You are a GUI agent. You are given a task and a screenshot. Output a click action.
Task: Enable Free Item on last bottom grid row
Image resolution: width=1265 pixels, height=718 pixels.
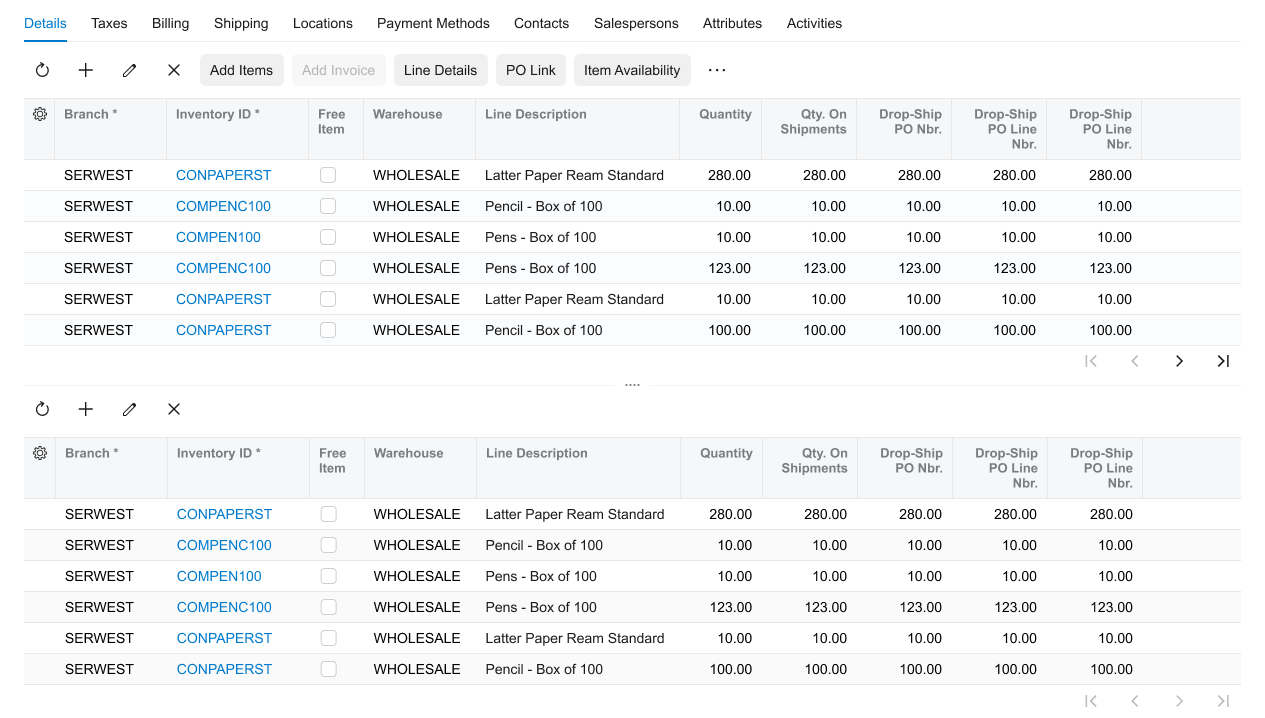click(x=329, y=669)
